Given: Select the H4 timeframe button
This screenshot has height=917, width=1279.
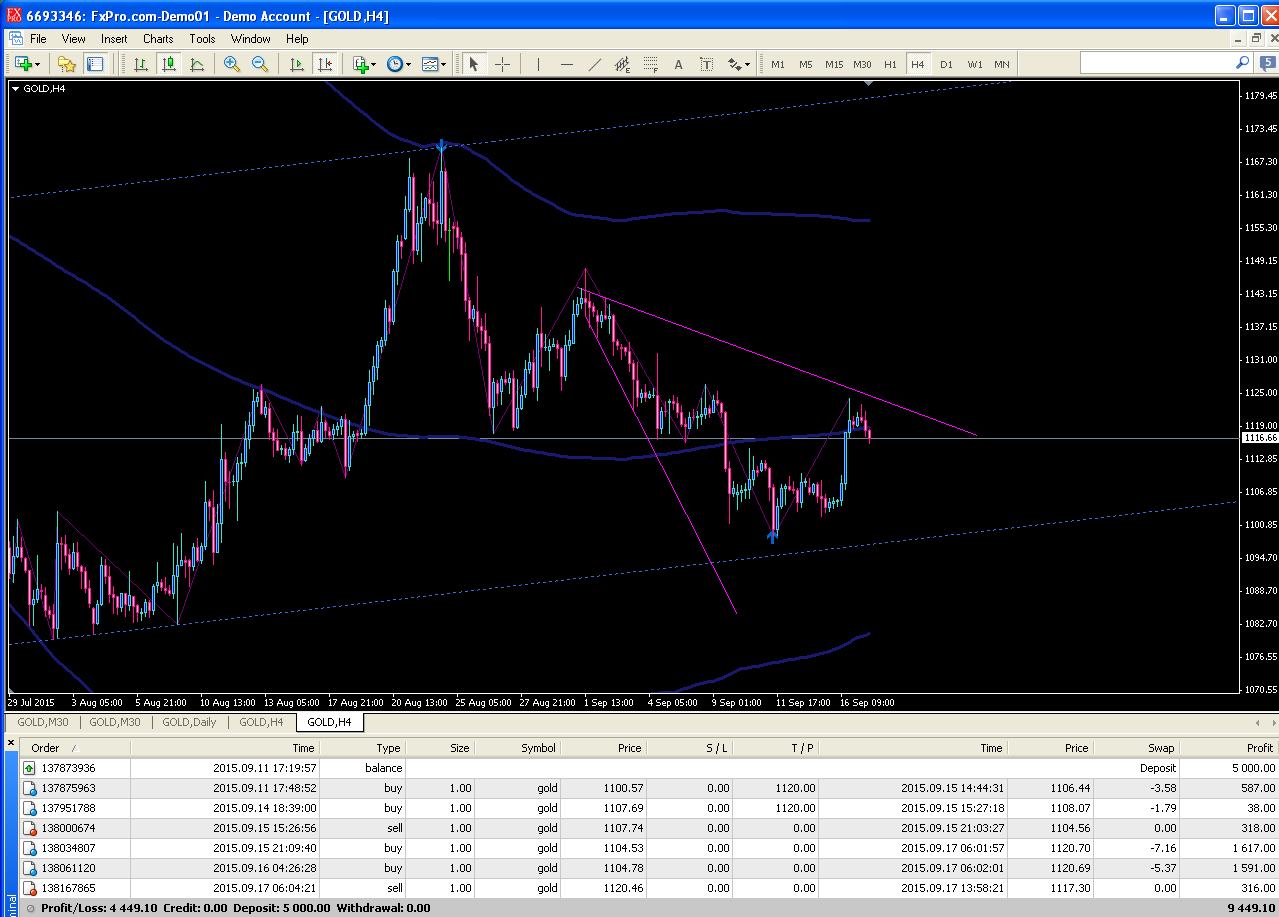Looking at the screenshot, I should (918, 64).
